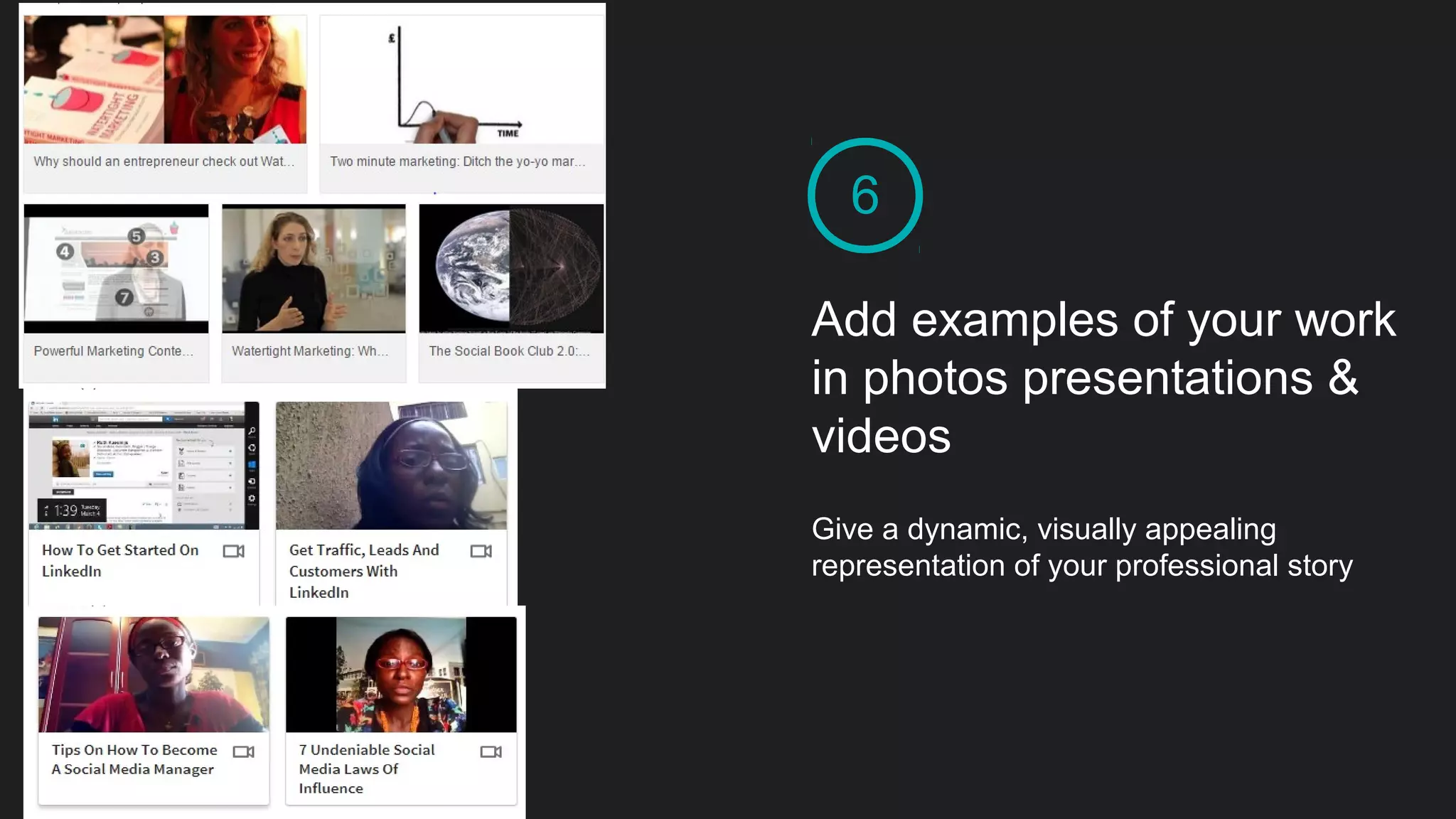Open the 'Watertight Marketing: Wh...' video thumbnail
Viewport: 1456px width, 819px height.
coord(314,269)
